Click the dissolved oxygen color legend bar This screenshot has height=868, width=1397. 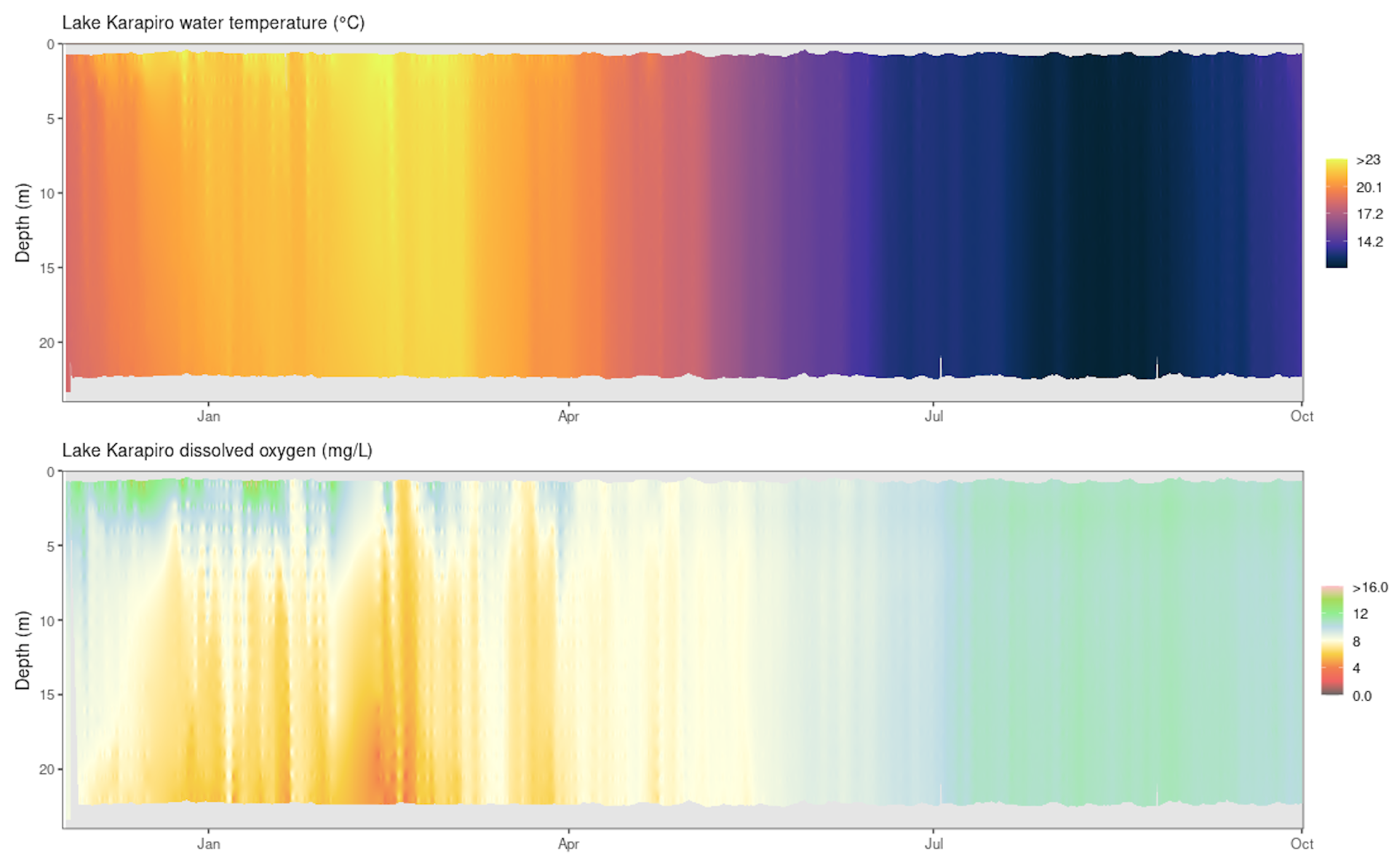pyautogui.click(x=1332, y=640)
